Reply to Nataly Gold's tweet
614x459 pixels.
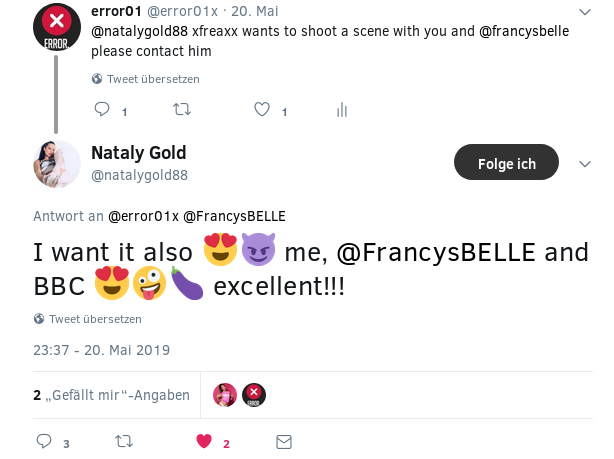(x=44, y=441)
